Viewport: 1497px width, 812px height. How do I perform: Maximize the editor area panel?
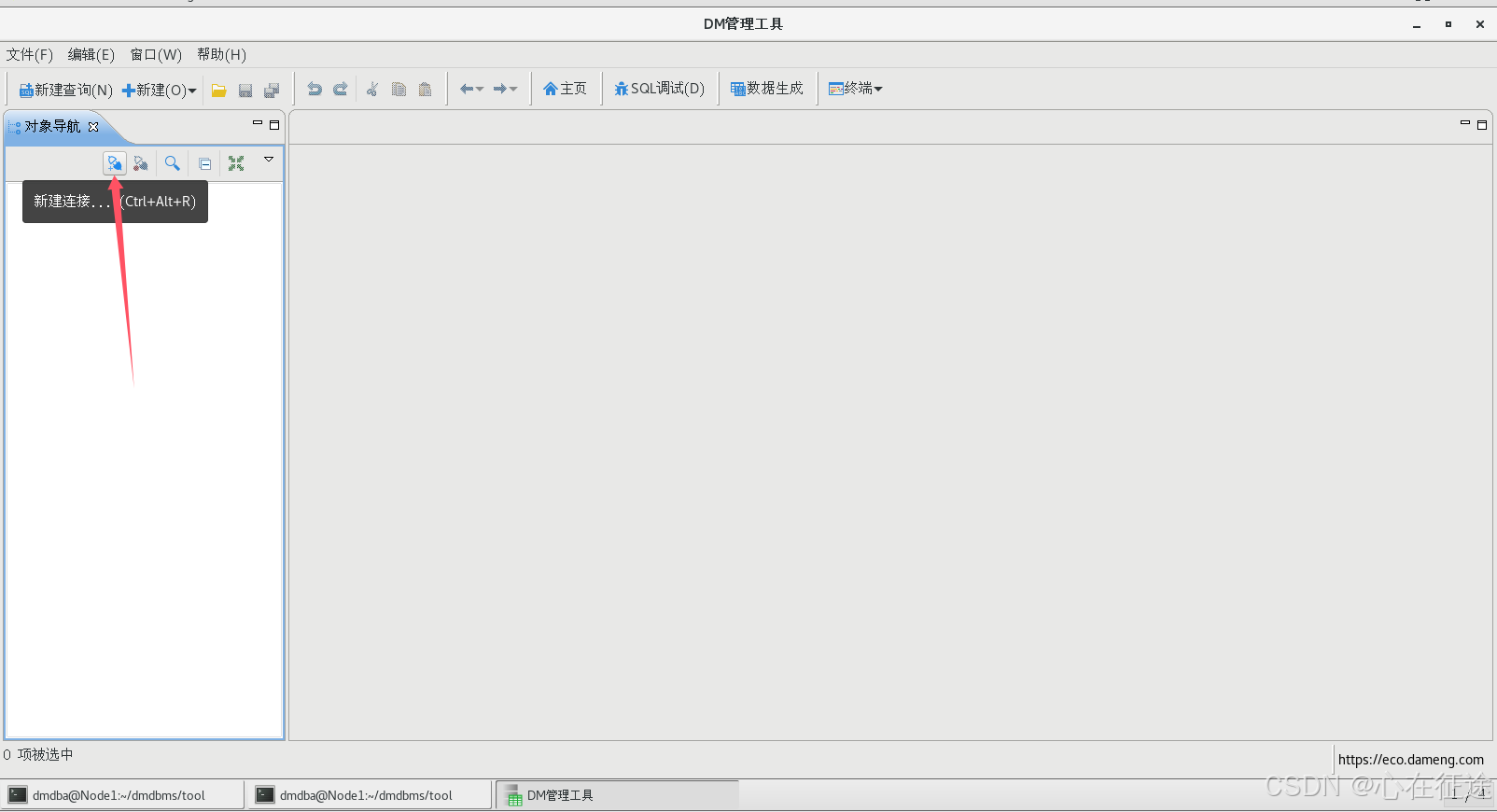[x=1482, y=124]
